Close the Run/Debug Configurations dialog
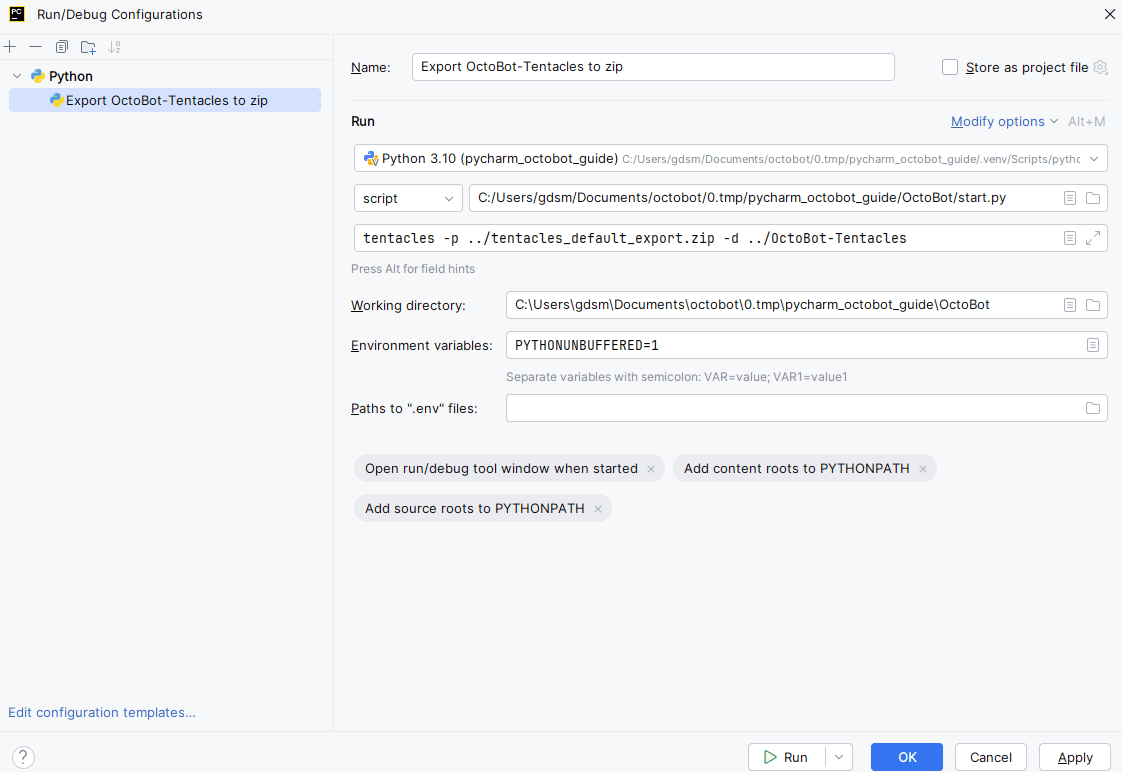This screenshot has width=1122, height=772. point(1109,14)
